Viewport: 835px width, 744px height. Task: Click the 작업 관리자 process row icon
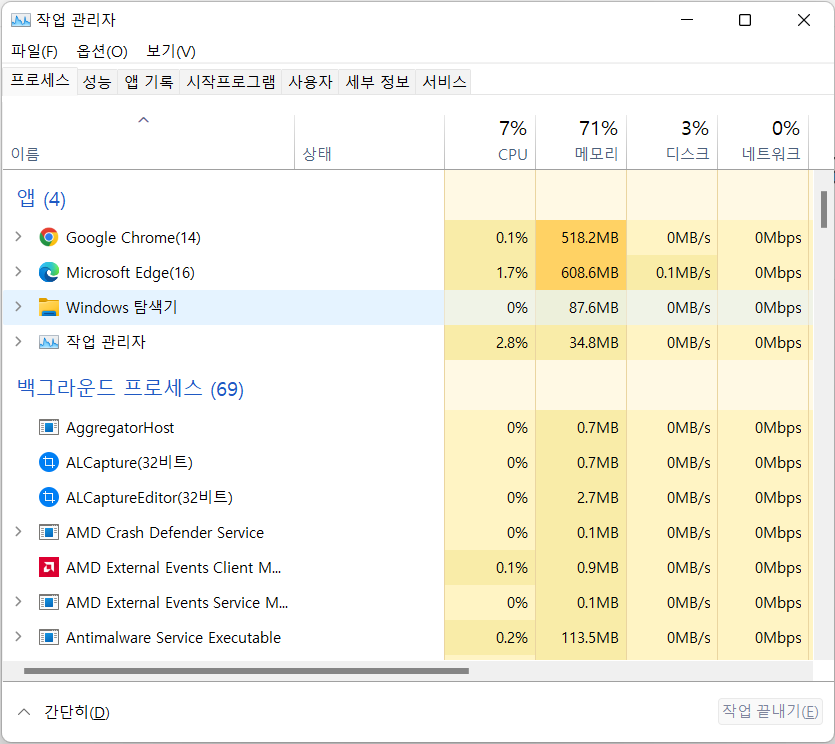(x=48, y=342)
